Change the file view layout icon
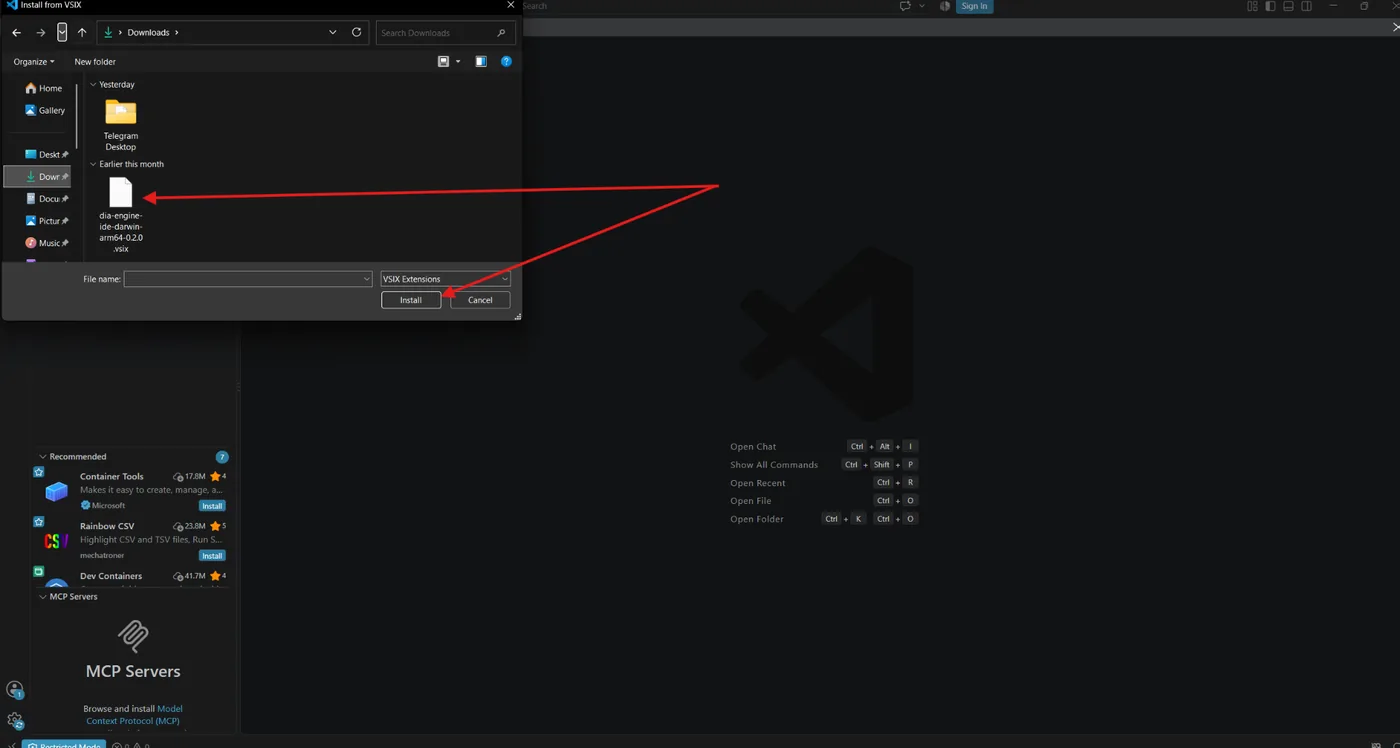This screenshot has width=1400, height=748. pos(444,62)
